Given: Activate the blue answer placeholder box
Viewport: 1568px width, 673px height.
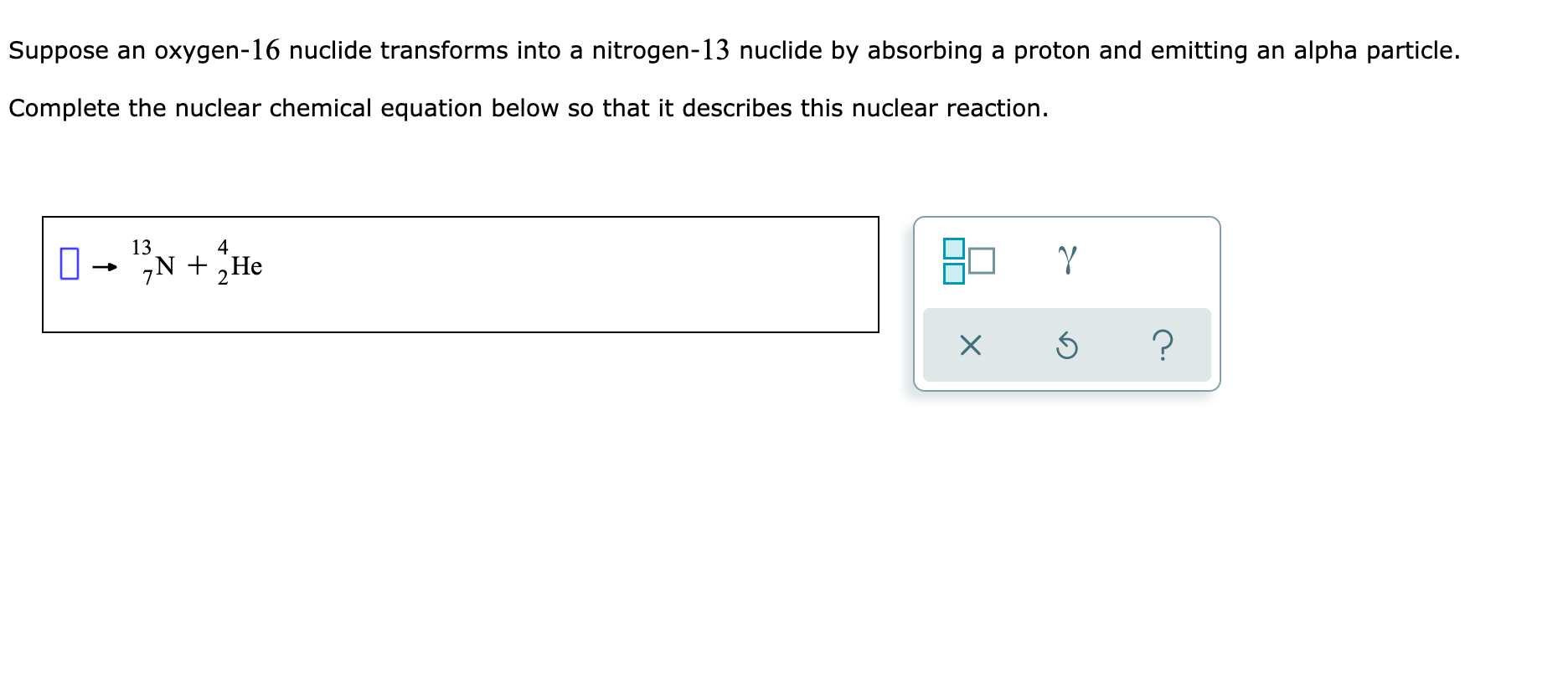Looking at the screenshot, I should [69, 263].
